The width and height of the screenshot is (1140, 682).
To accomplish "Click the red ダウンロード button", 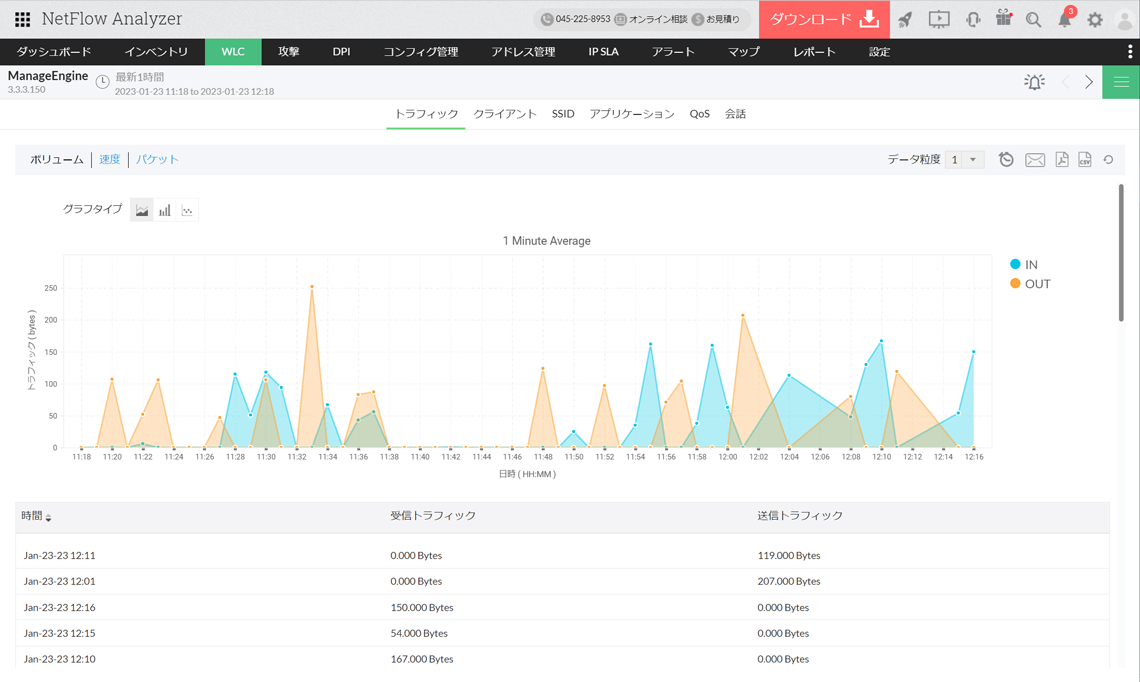I will (x=824, y=20).
